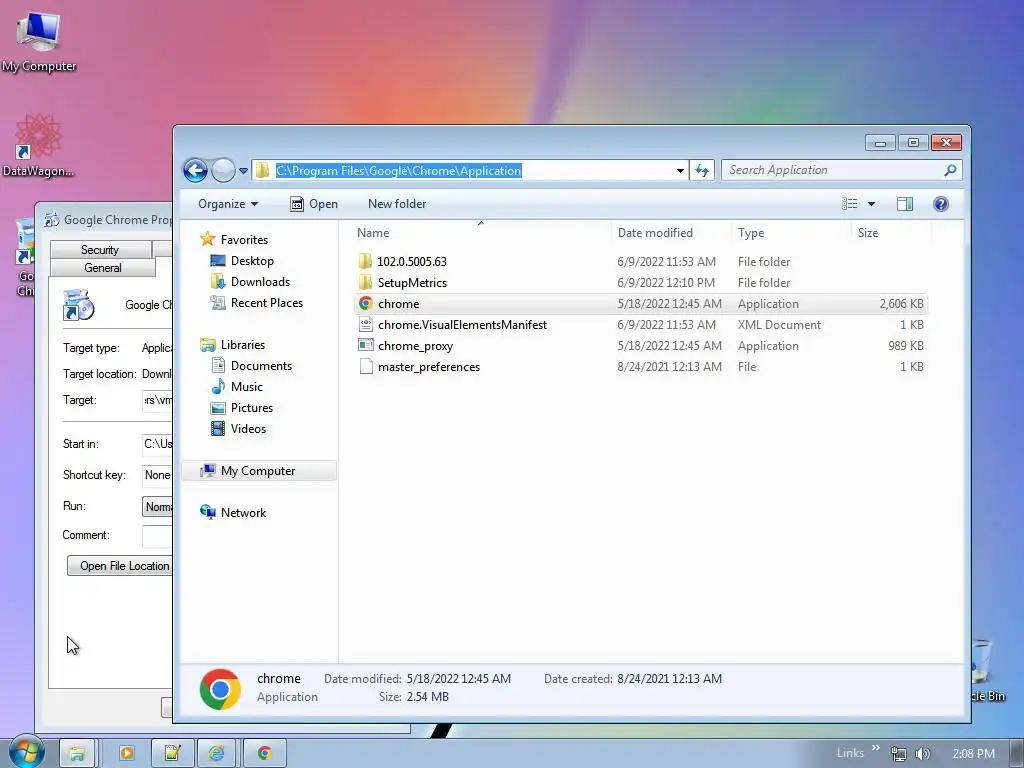Open the view options dropdown arrow

[871, 204]
